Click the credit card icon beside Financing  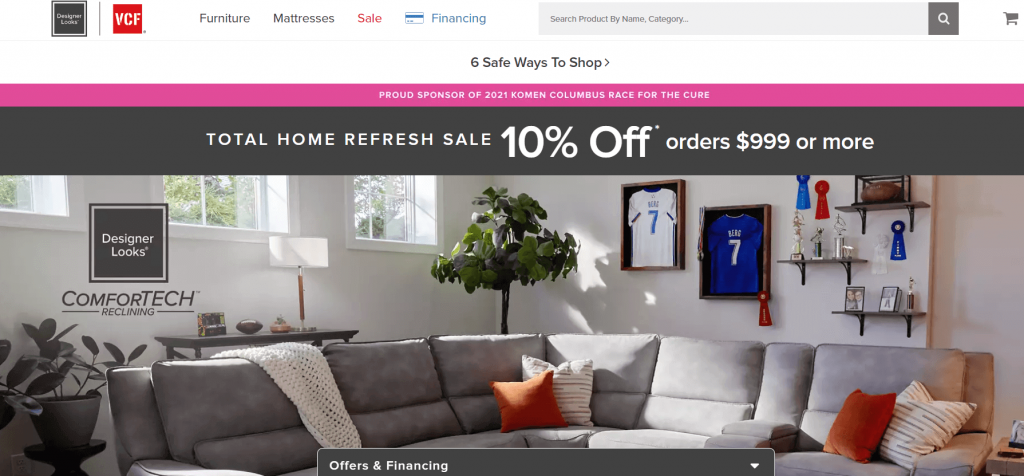(x=414, y=18)
